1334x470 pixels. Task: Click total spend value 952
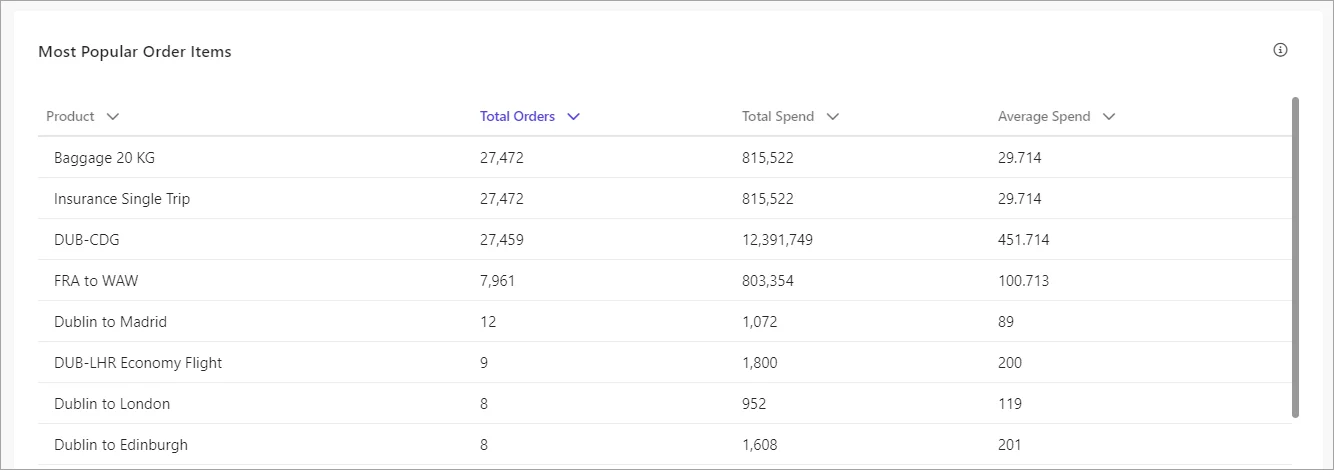pyautogui.click(x=754, y=404)
